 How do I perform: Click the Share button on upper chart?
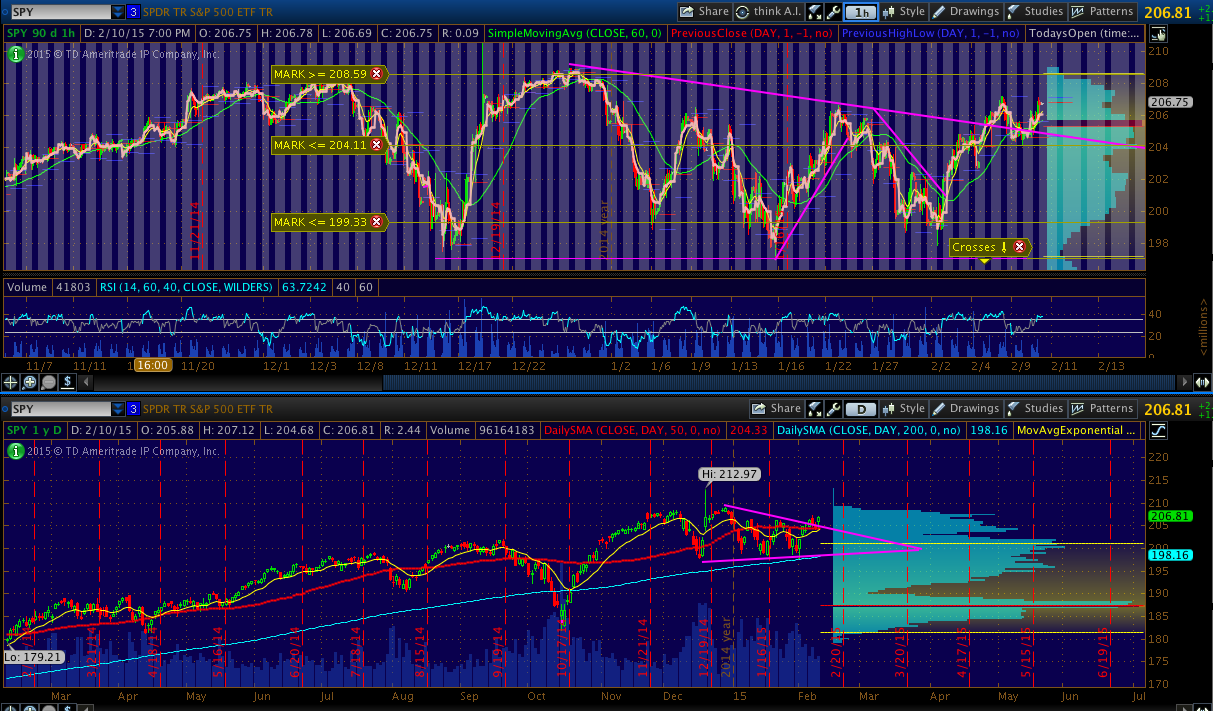point(704,12)
